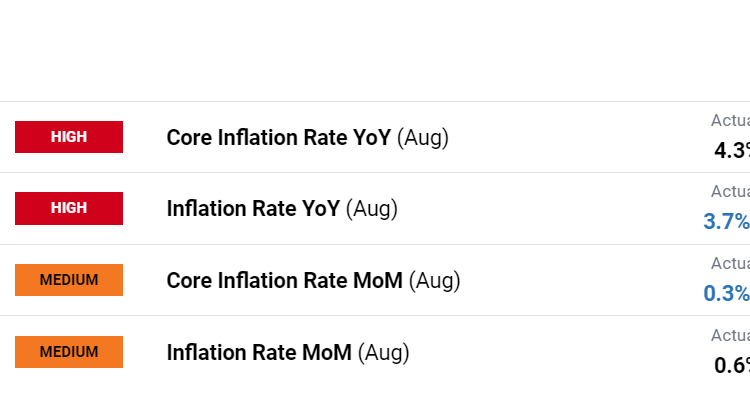Select the MEDIUM badge for Core Inflation Rate MoM
The width and height of the screenshot is (750, 414).
[69, 280]
